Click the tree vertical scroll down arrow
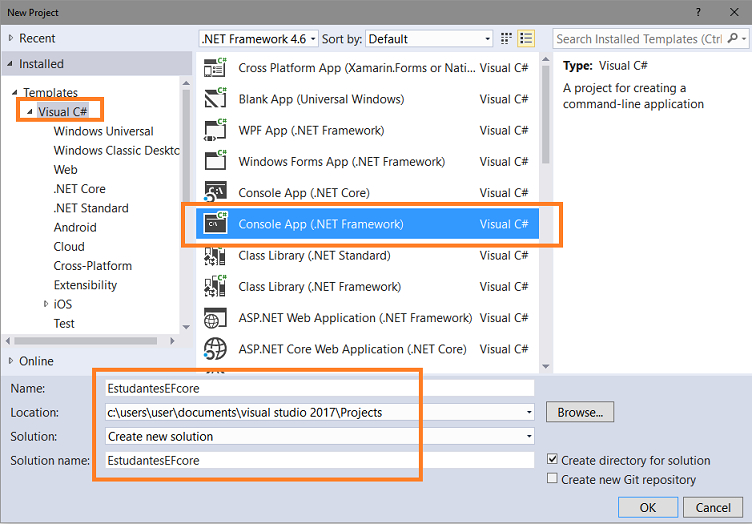The image size is (752, 524). click(186, 327)
